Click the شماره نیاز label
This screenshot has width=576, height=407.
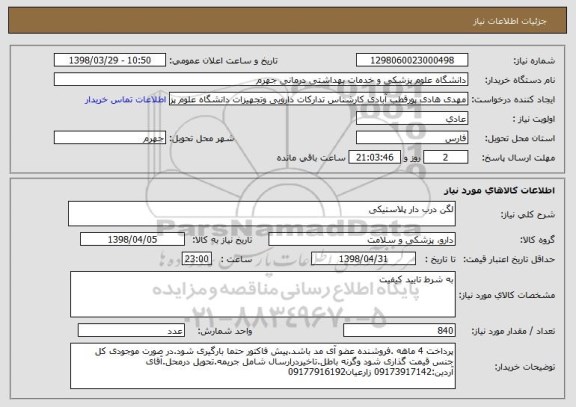pos(534,61)
